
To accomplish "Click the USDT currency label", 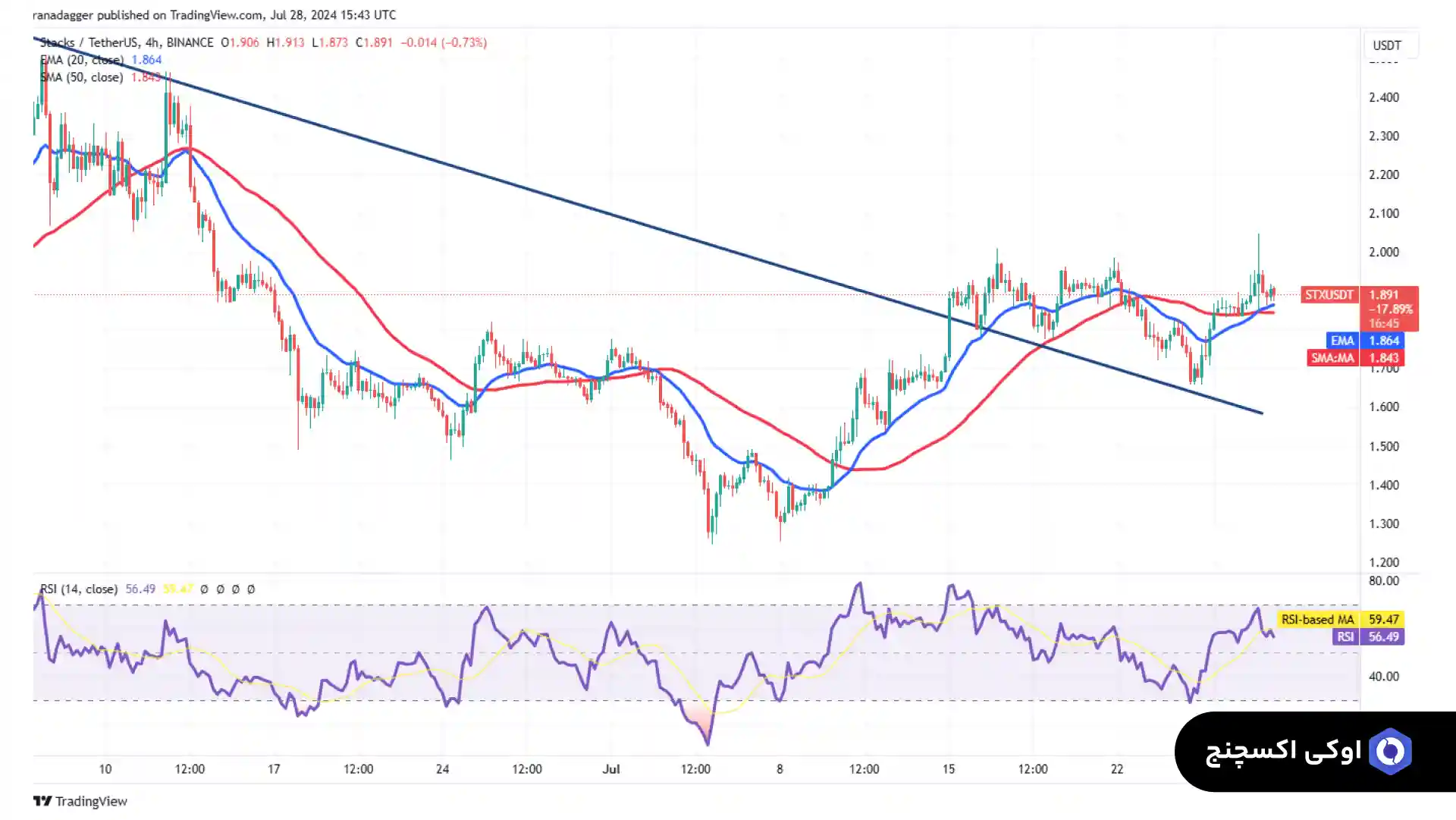I will [1387, 46].
